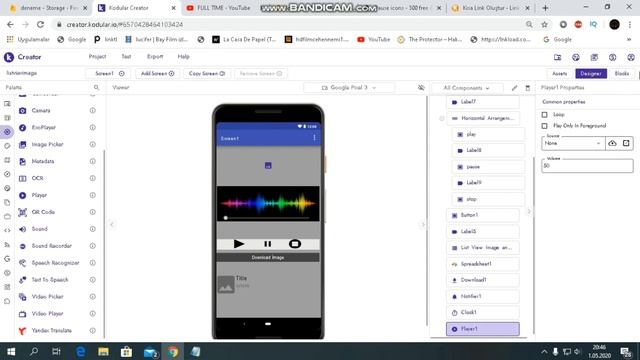The image size is (640, 360).
Task: Select Player in the palette
Action: click(39, 195)
